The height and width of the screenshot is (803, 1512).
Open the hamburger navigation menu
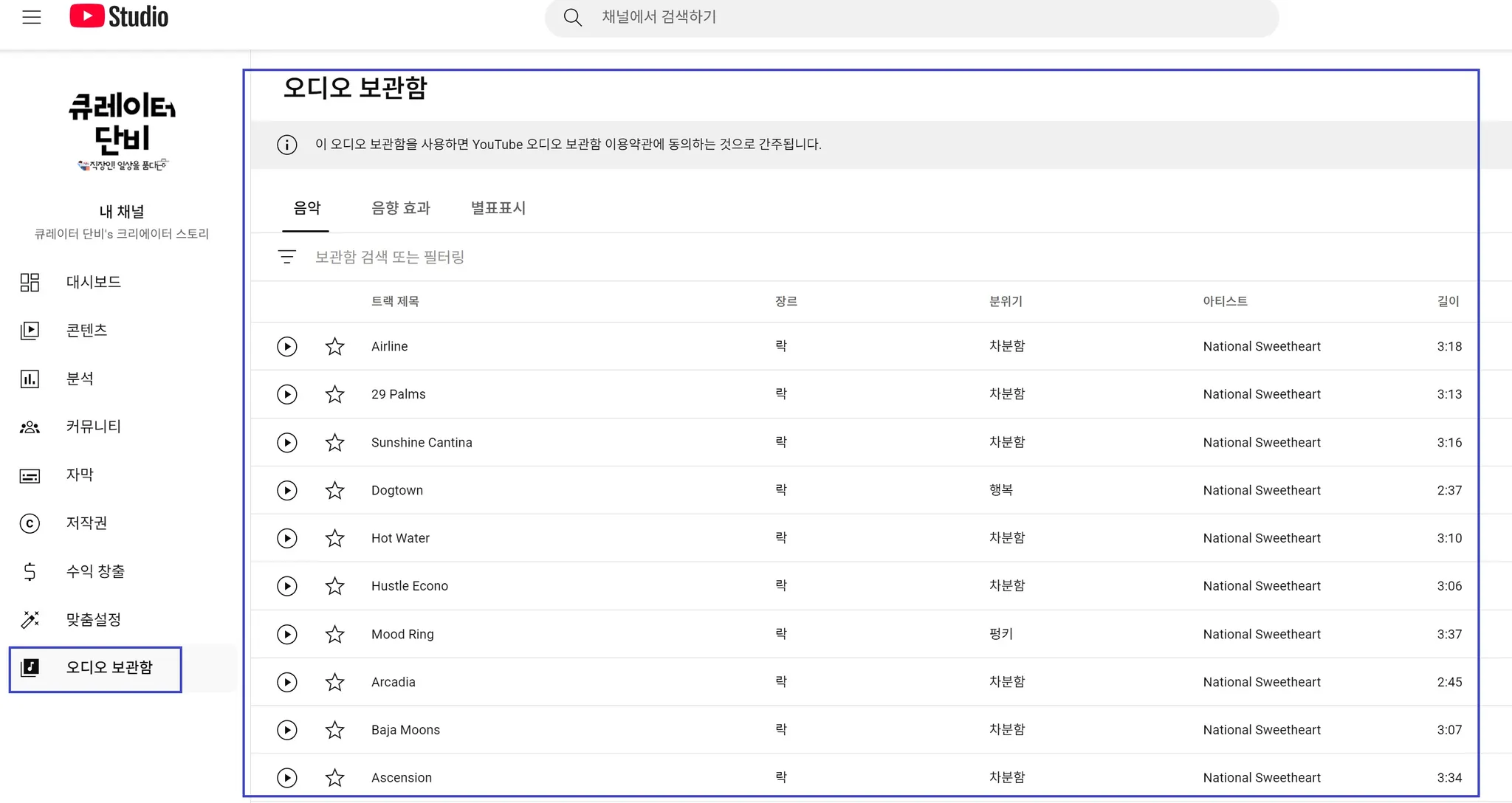pos(32,17)
